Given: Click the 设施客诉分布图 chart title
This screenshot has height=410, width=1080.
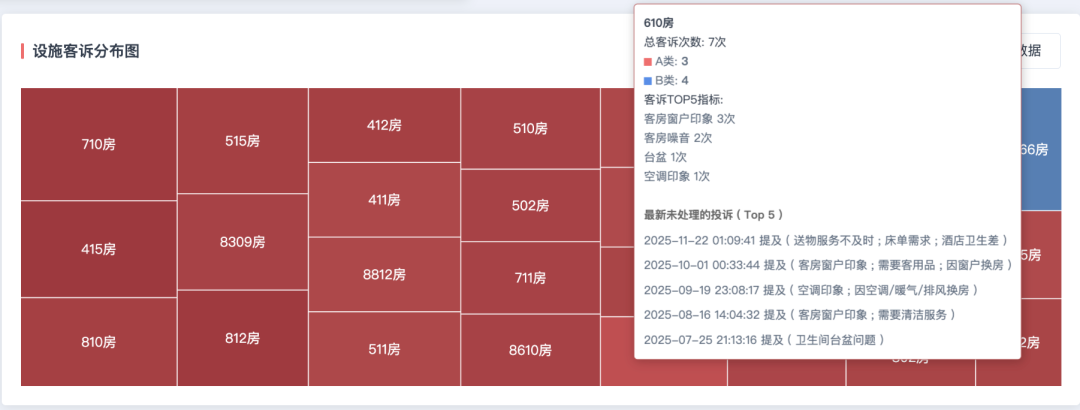Looking at the screenshot, I should [x=85, y=51].
